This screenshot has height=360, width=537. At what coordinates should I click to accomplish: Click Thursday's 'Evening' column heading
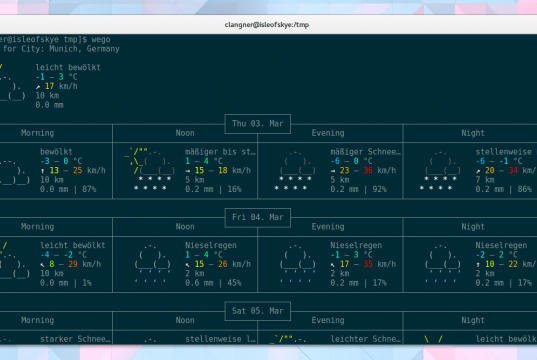pos(328,133)
